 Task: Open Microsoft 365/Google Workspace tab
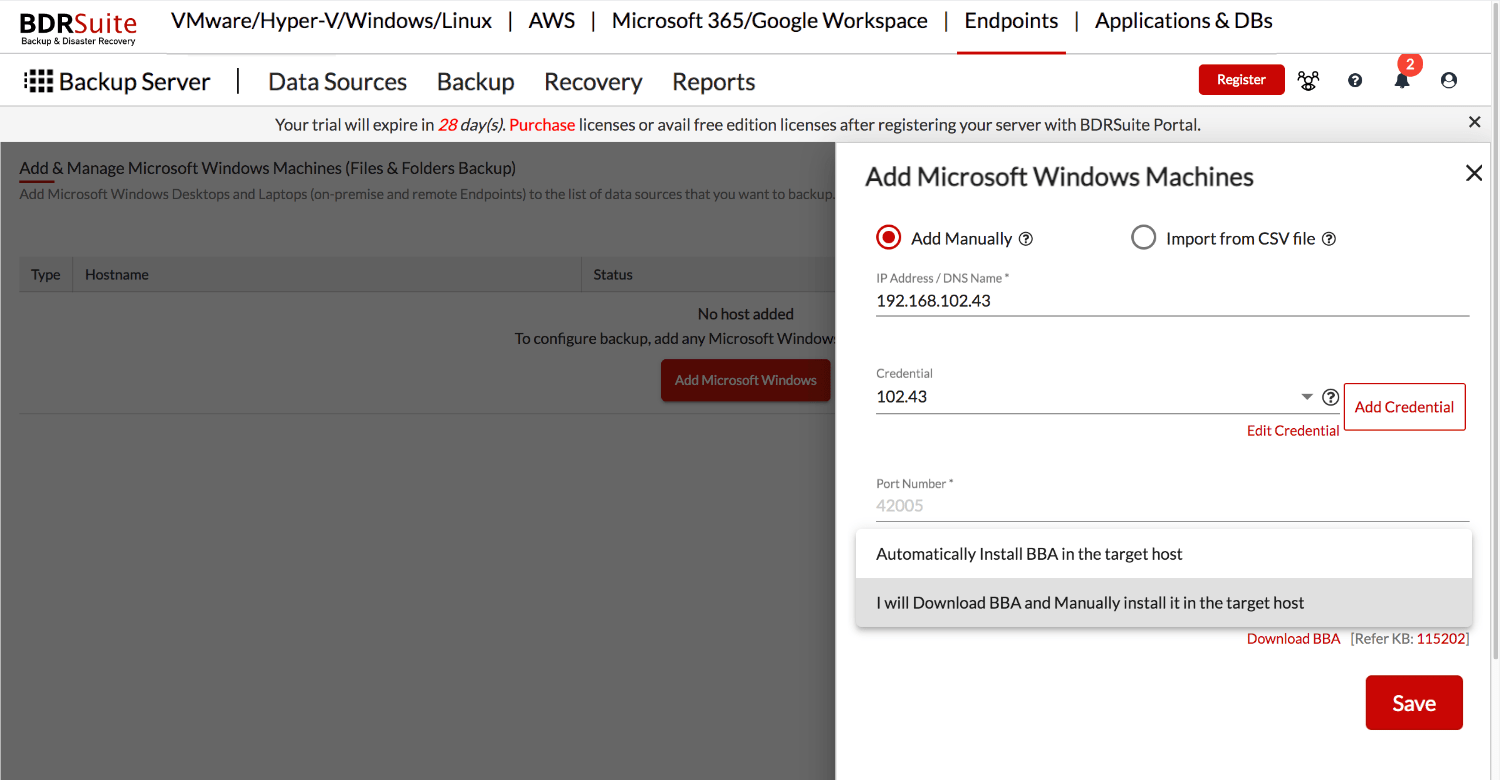770,21
